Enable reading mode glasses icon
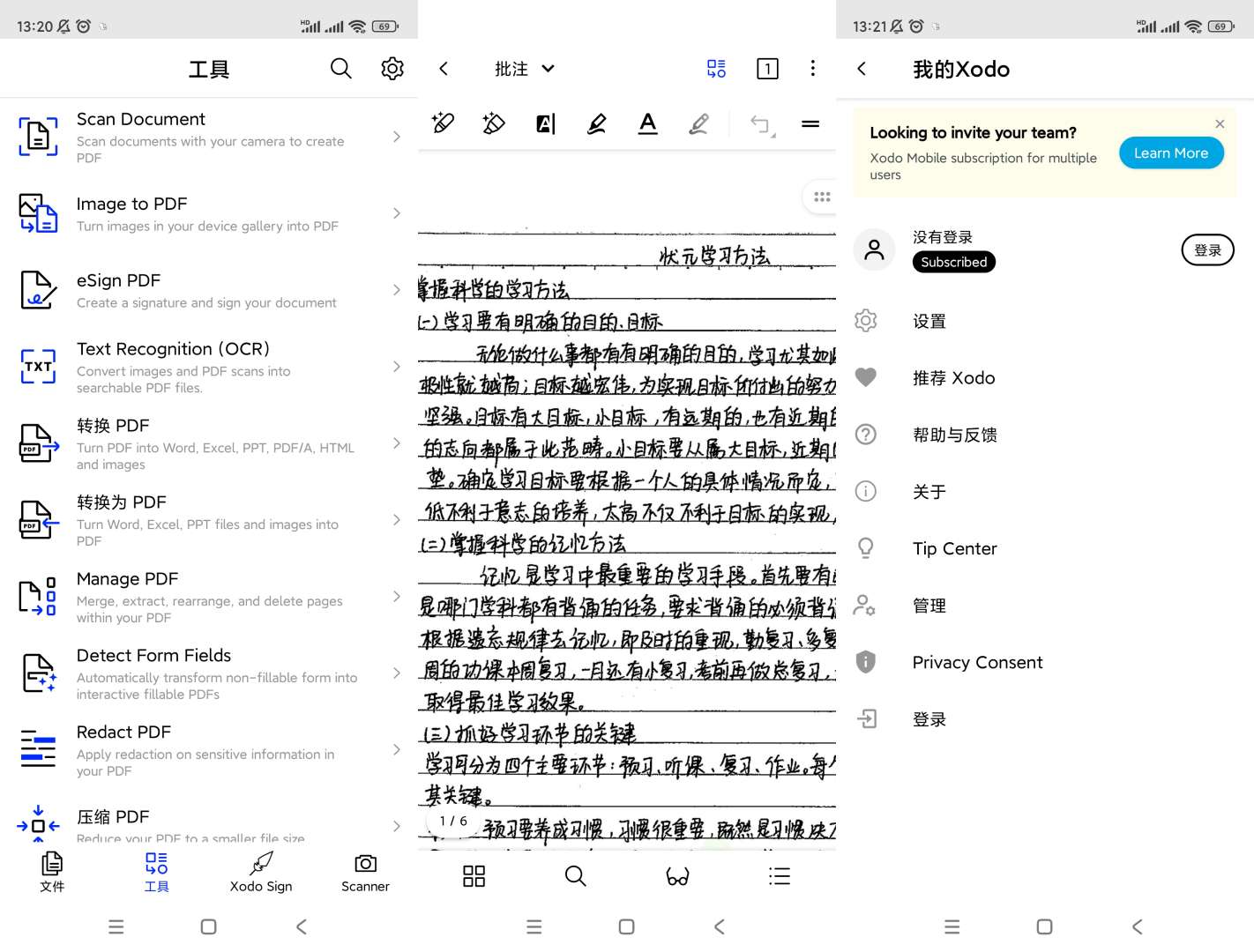Image resolution: width=1254 pixels, height=952 pixels. coord(677,875)
